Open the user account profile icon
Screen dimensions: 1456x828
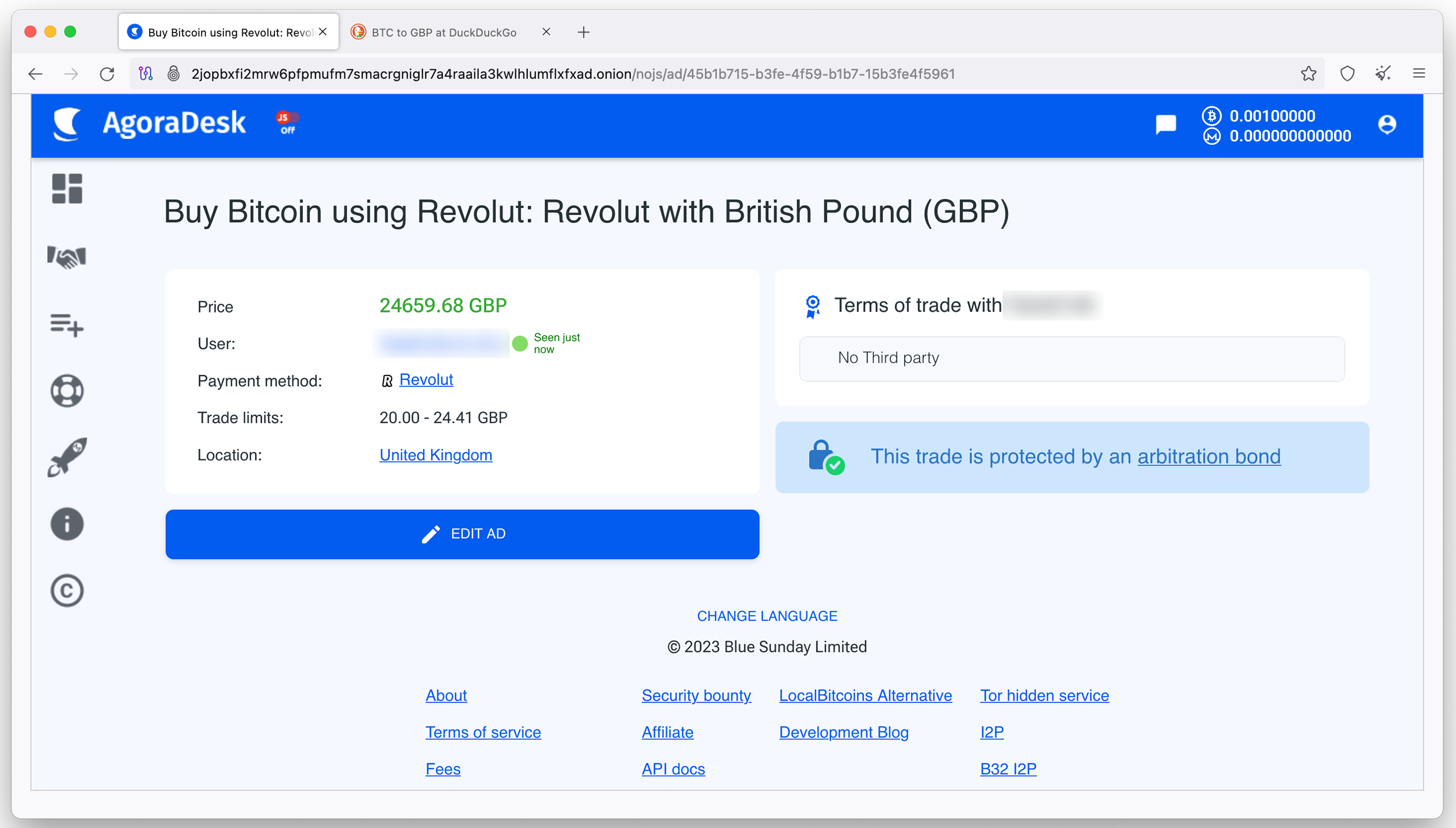(1387, 124)
